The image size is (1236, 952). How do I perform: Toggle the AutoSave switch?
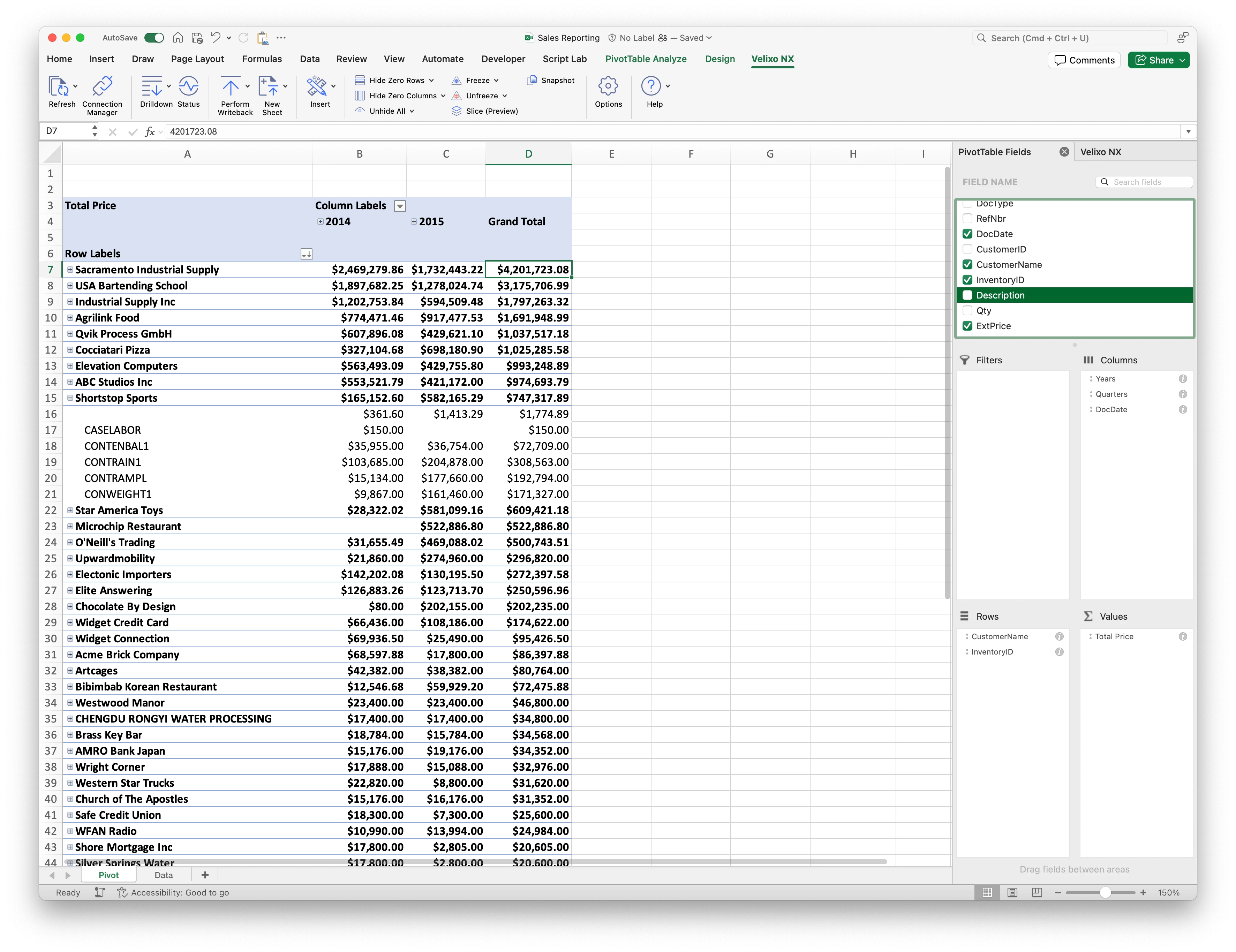tap(154, 38)
